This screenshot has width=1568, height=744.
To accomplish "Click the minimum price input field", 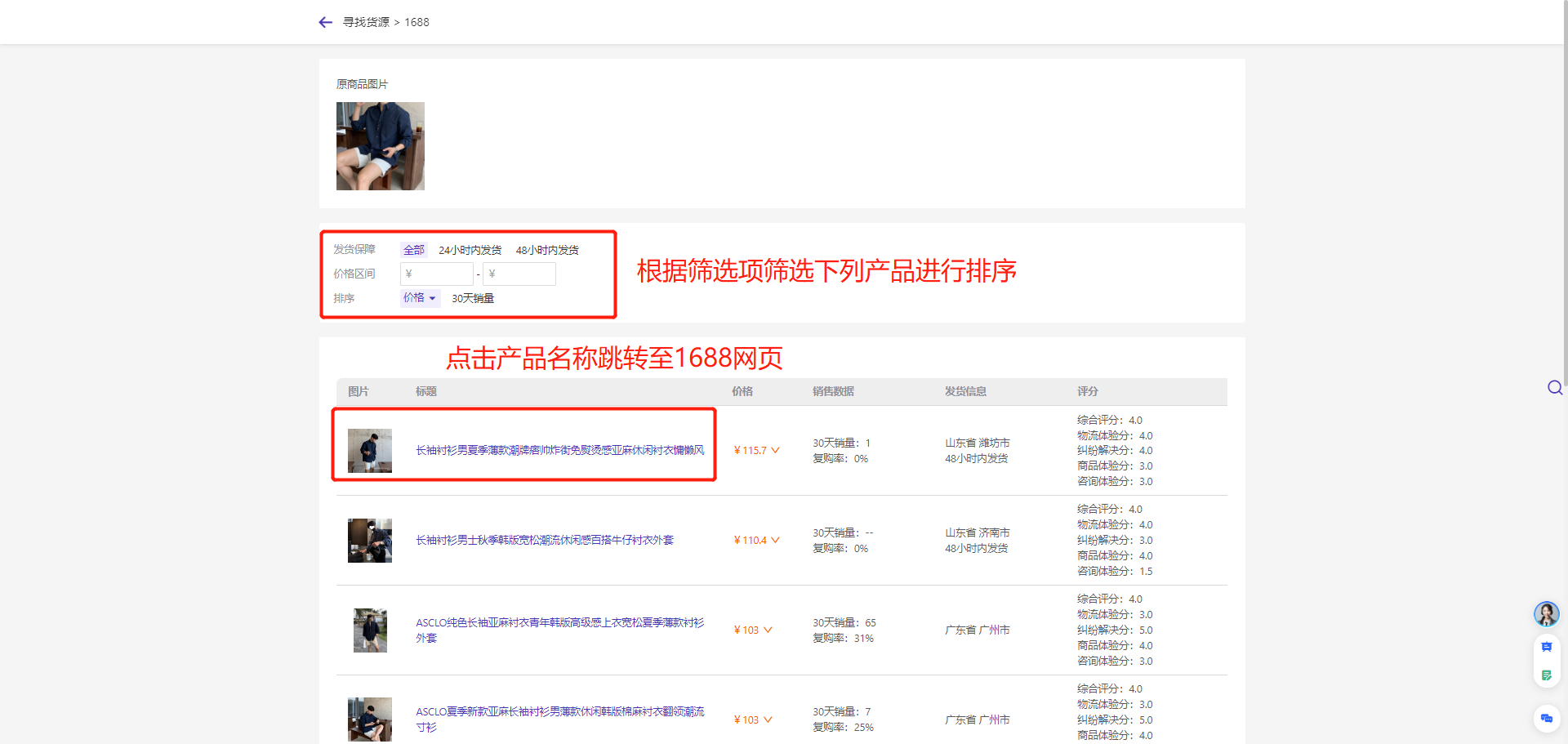I will click(437, 274).
